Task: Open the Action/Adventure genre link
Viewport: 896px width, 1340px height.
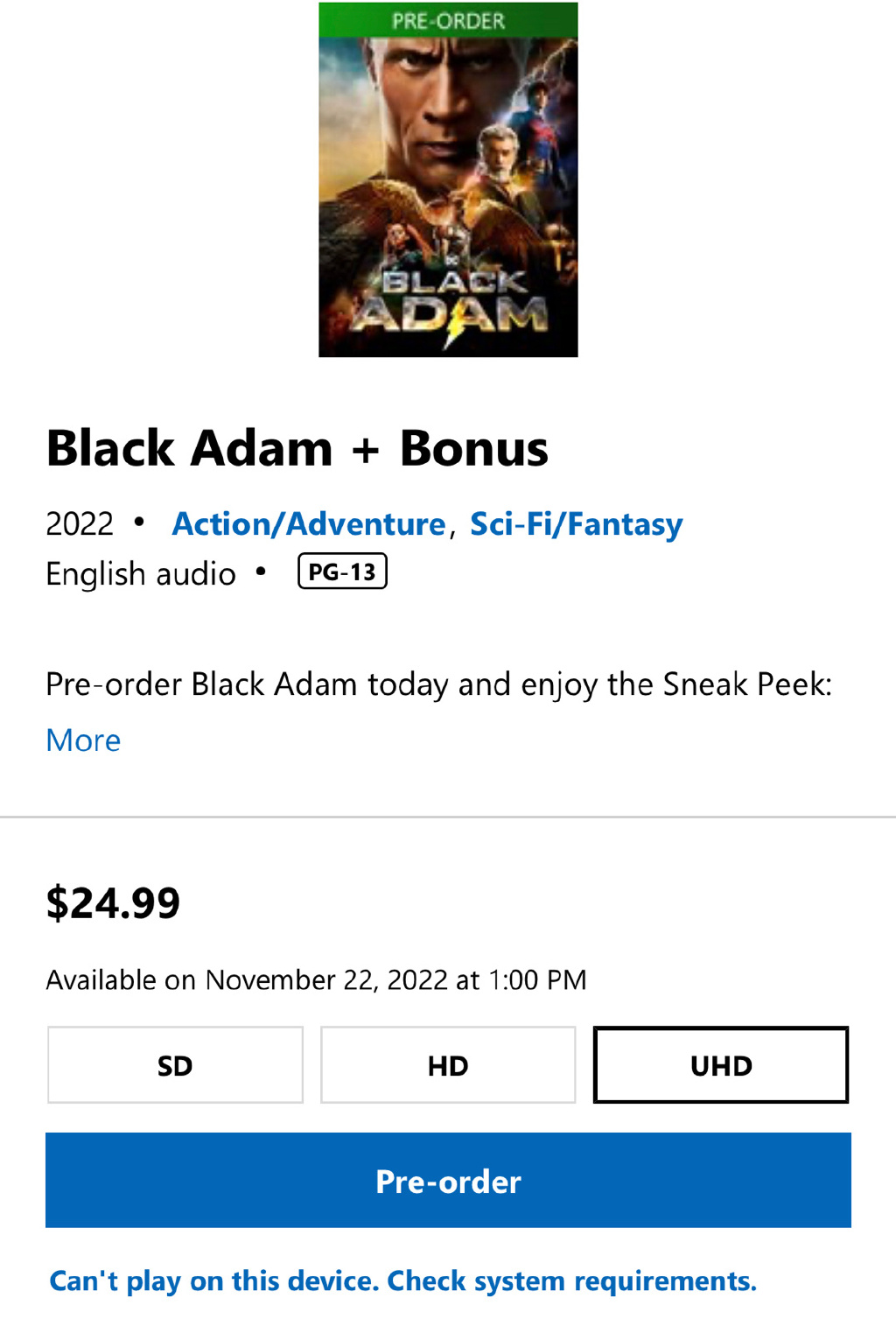Action: pos(309,523)
